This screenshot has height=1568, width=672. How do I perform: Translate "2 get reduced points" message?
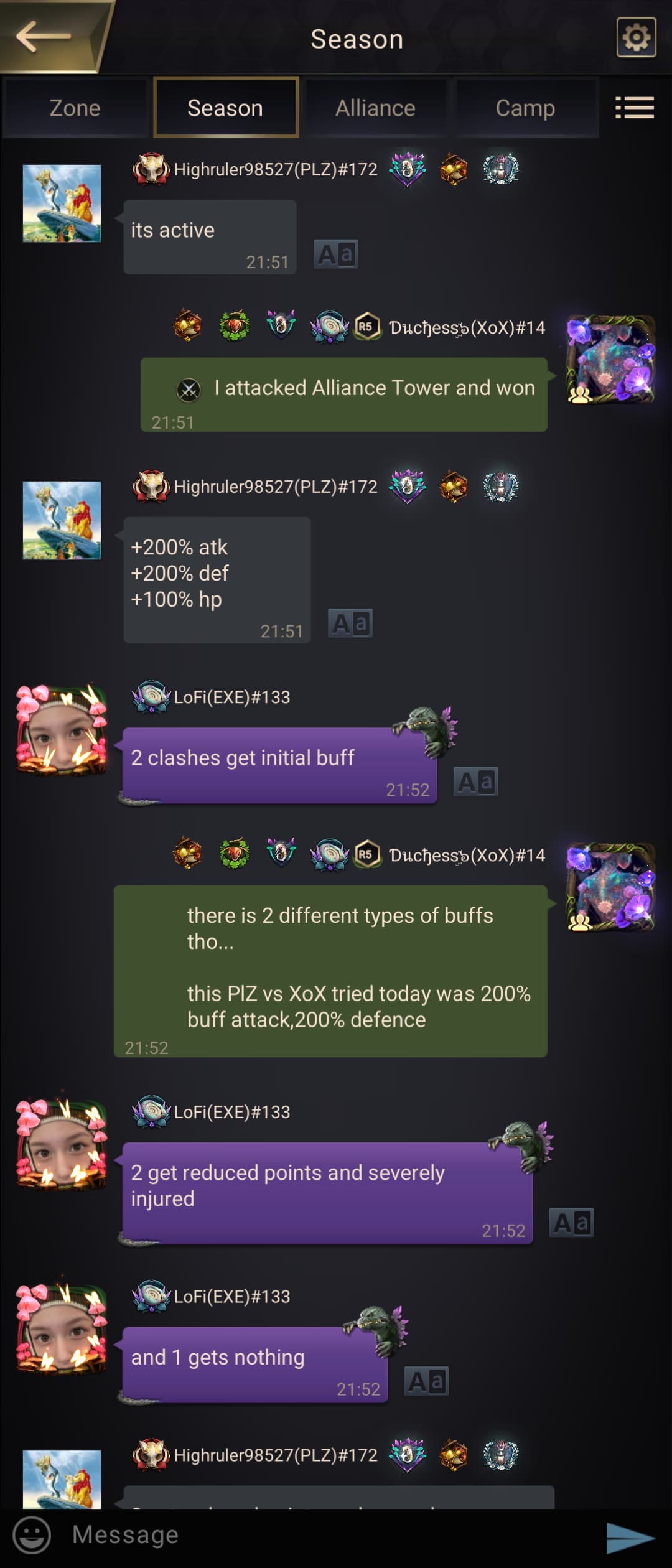coord(572,1223)
